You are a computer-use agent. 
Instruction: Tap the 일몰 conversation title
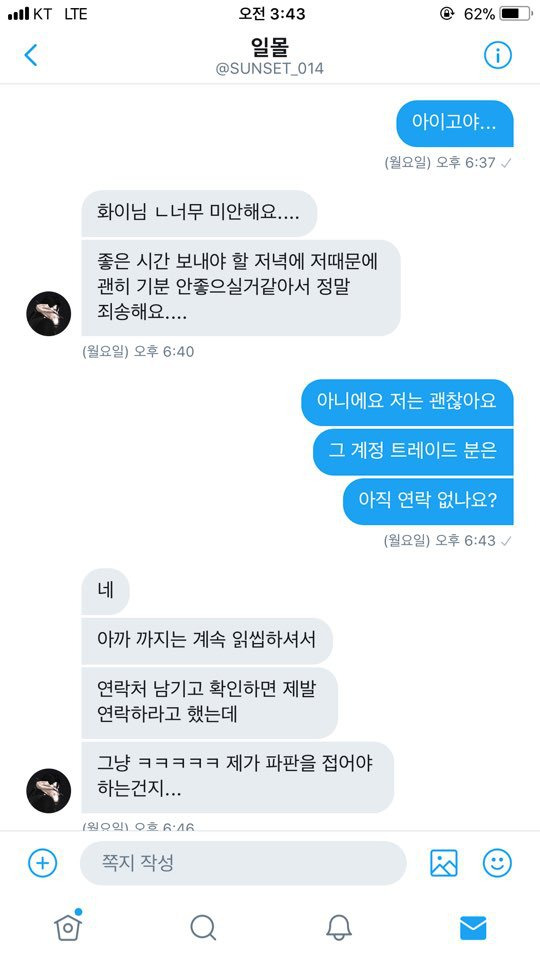[269, 47]
